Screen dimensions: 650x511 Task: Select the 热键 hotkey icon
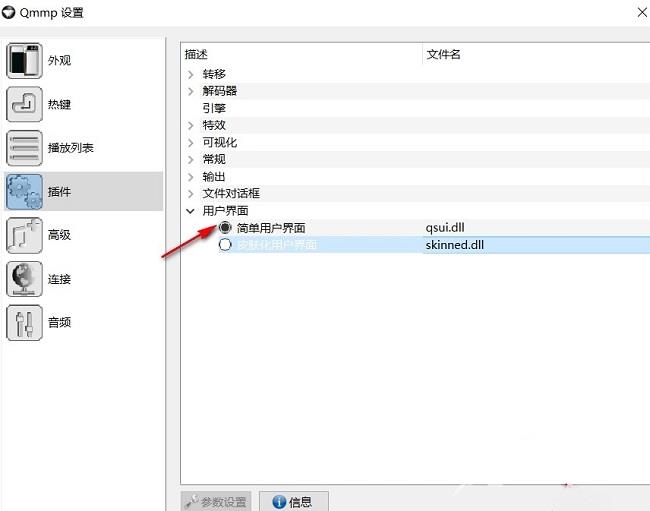pos(25,104)
